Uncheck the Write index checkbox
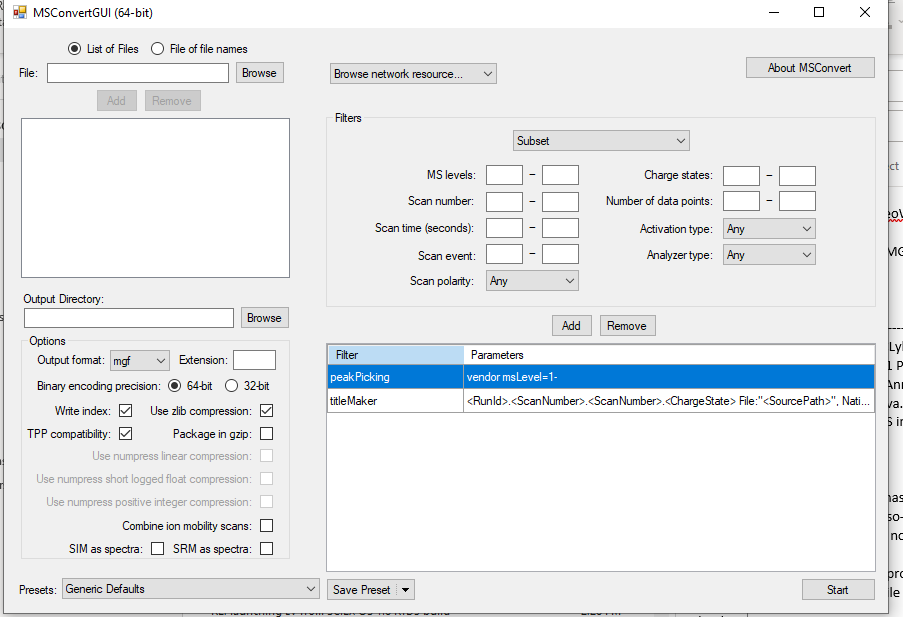Image resolution: width=903 pixels, height=617 pixels. click(x=125, y=411)
